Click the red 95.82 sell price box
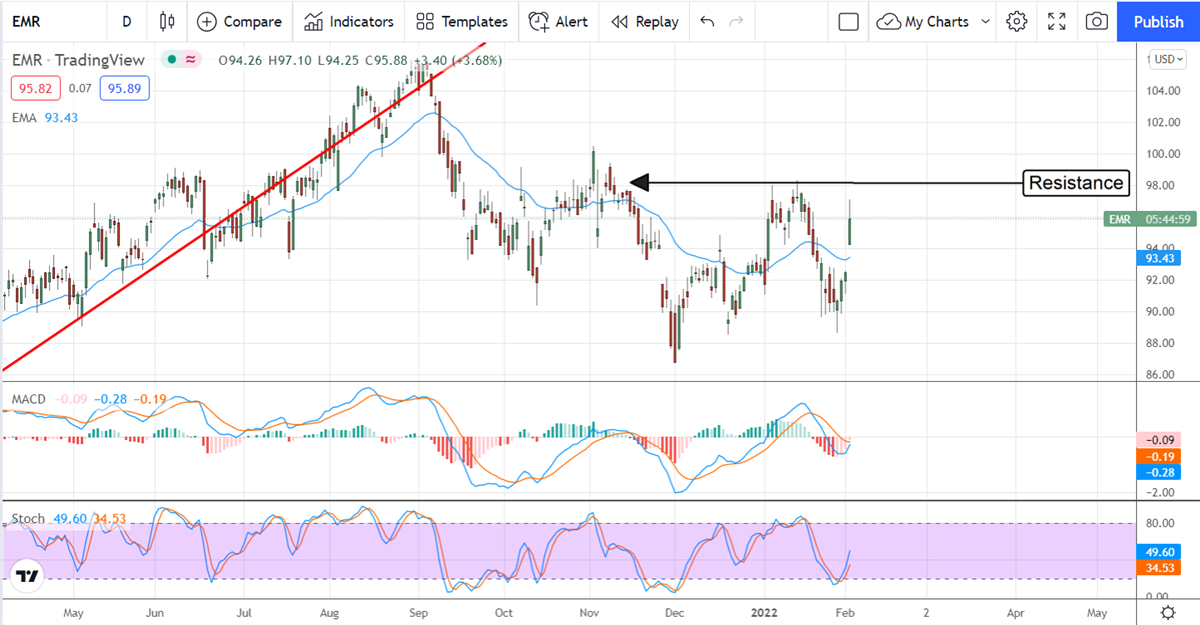Image resolution: width=1200 pixels, height=625 pixels. pos(36,88)
